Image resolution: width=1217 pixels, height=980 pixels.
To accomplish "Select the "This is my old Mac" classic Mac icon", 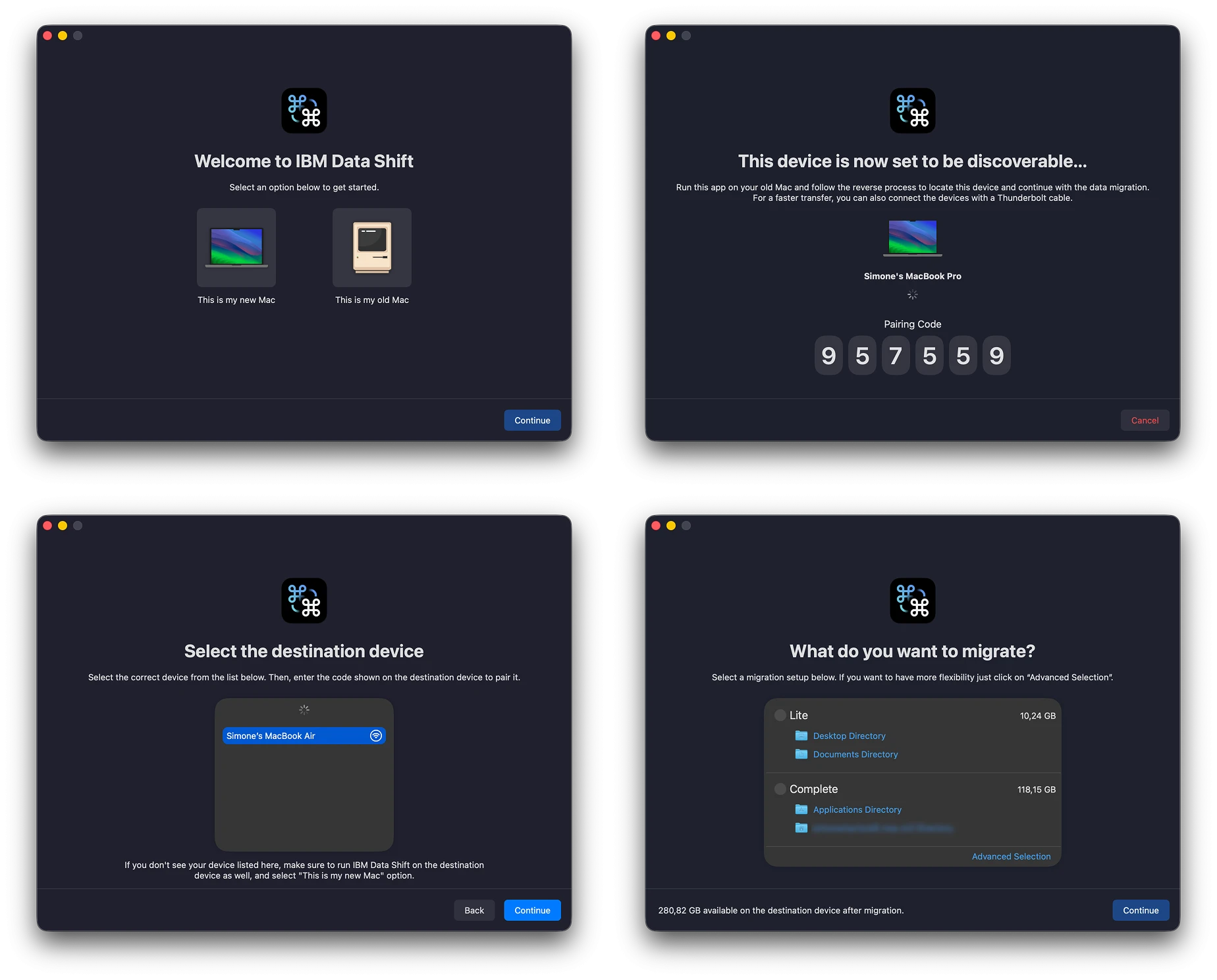I will pyautogui.click(x=372, y=248).
